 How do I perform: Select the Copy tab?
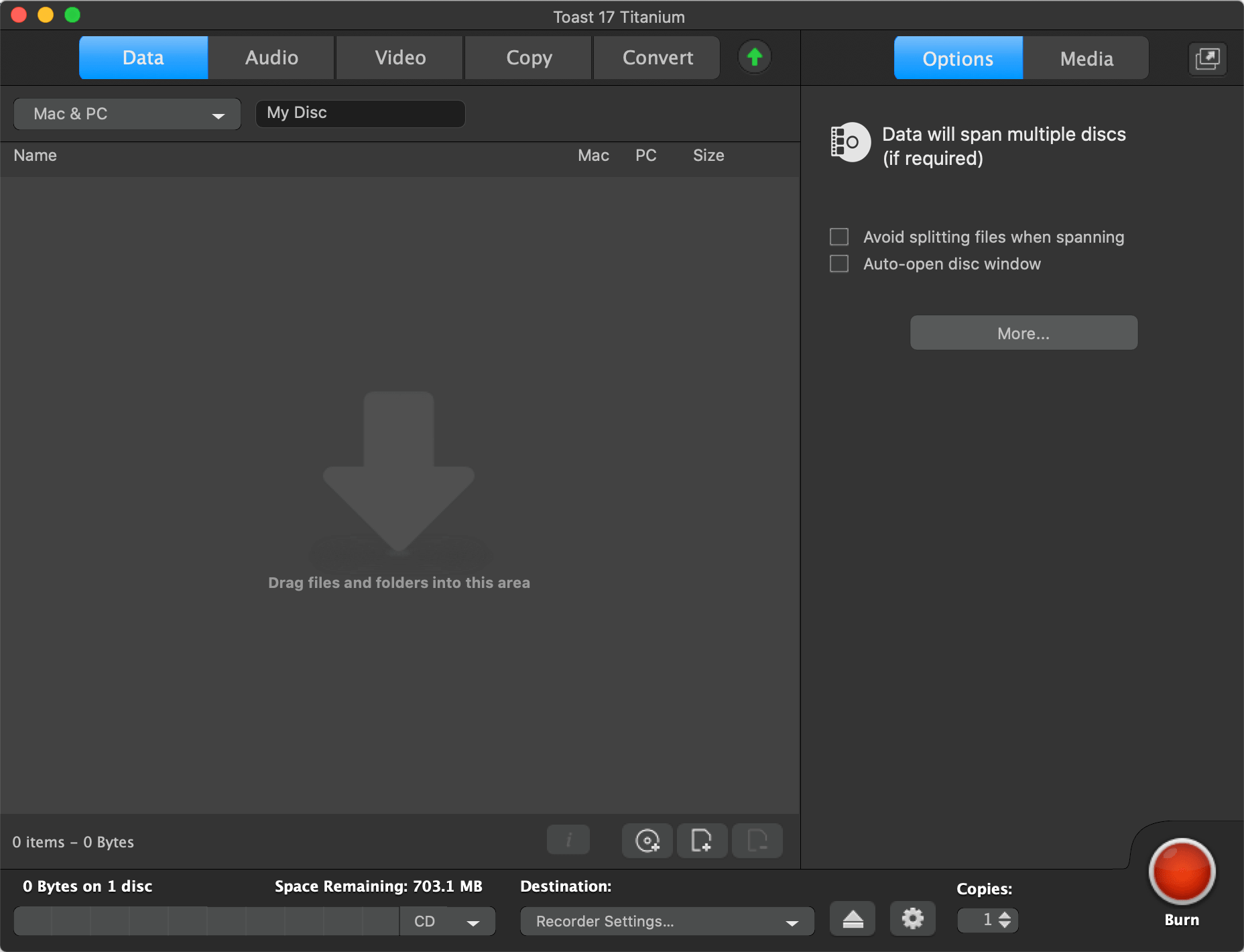click(529, 58)
